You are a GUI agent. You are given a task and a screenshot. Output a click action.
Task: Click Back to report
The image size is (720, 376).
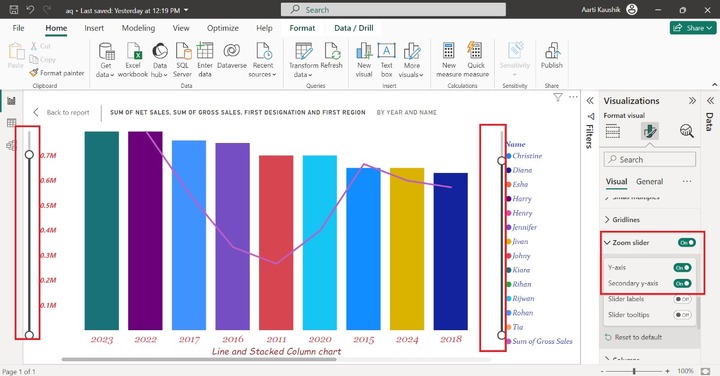pyautogui.click(x=62, y=112)
